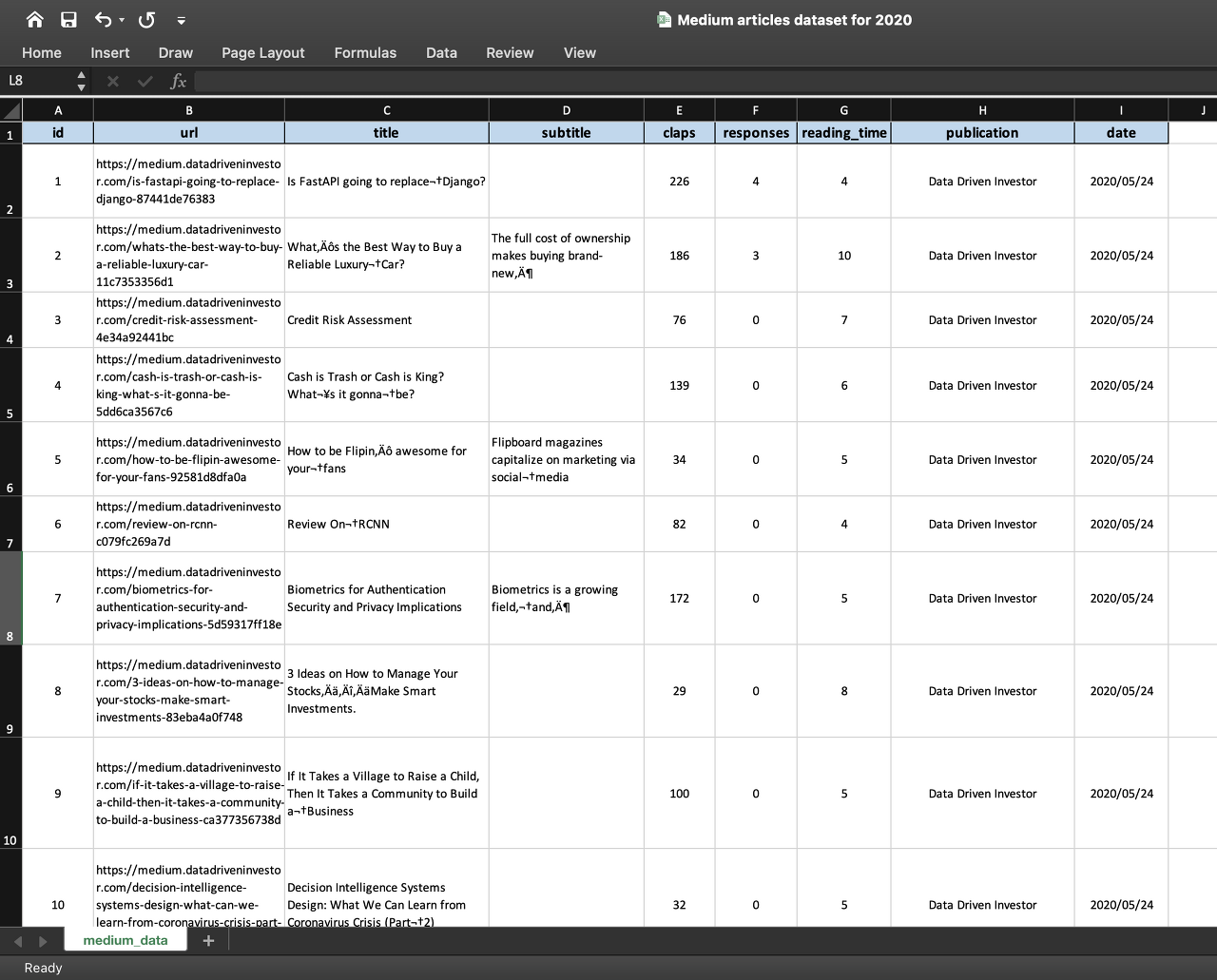Select column F header

click(x=756, y=110)
